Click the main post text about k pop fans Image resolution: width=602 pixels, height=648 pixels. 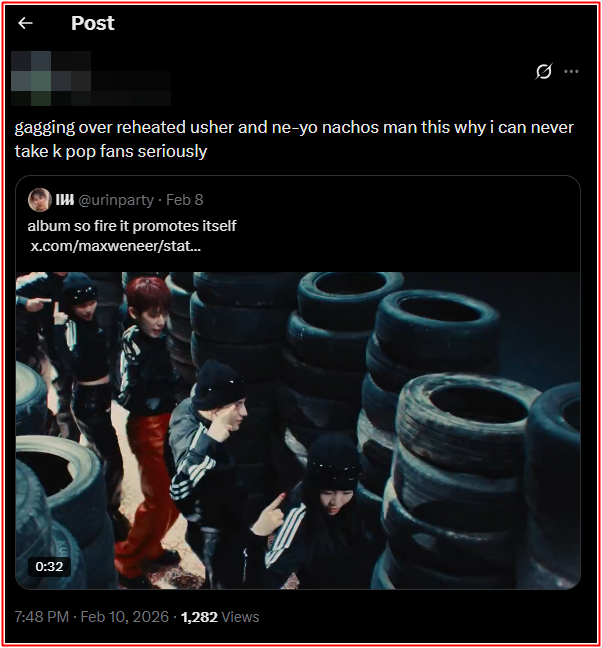[x=294, y=139]
